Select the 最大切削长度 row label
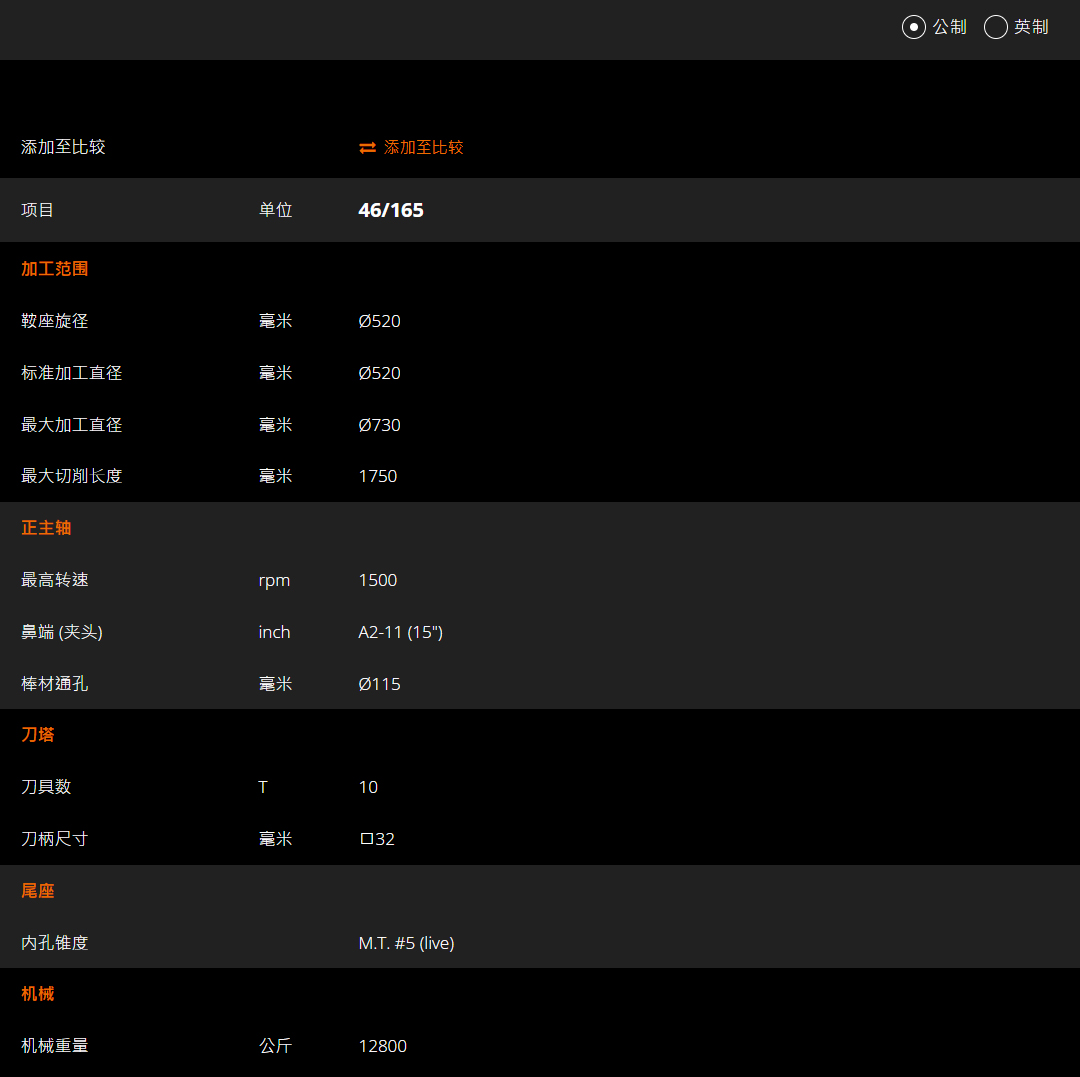Screen dimensions: 1080x1077 pos(72,477)
